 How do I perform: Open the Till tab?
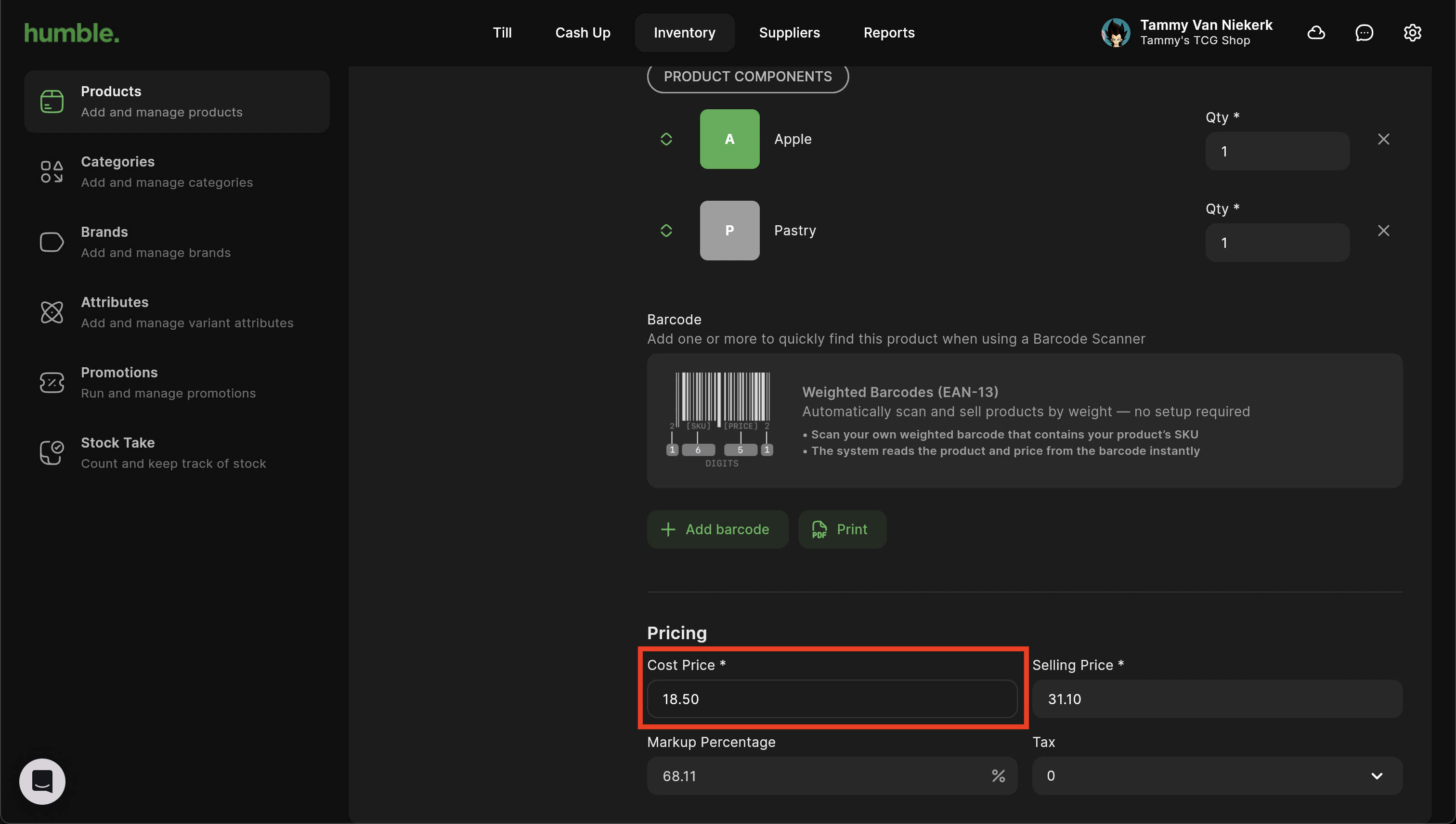pos(502,33)
